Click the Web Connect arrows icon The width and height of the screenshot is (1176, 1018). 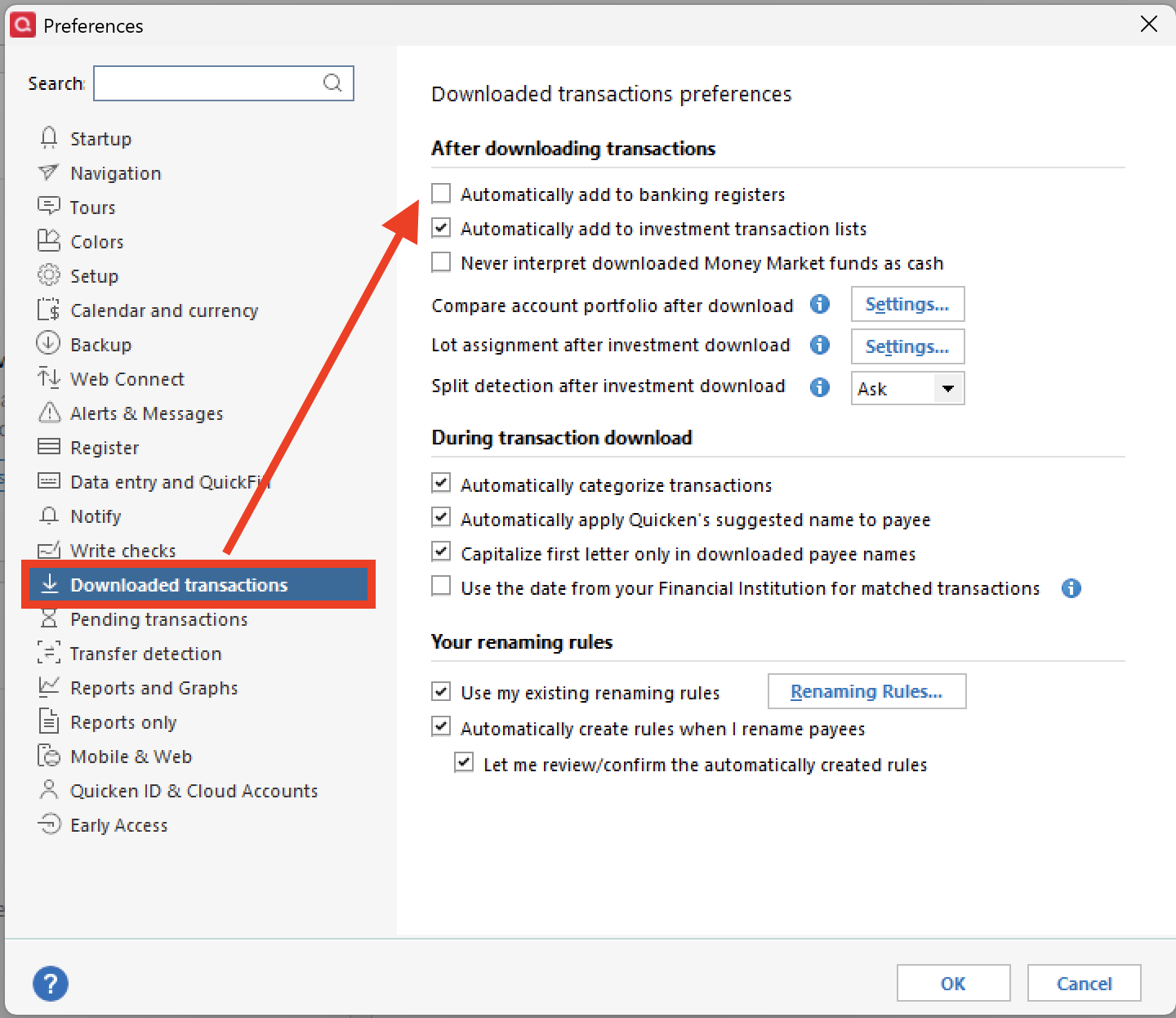[x=49, y=378]
